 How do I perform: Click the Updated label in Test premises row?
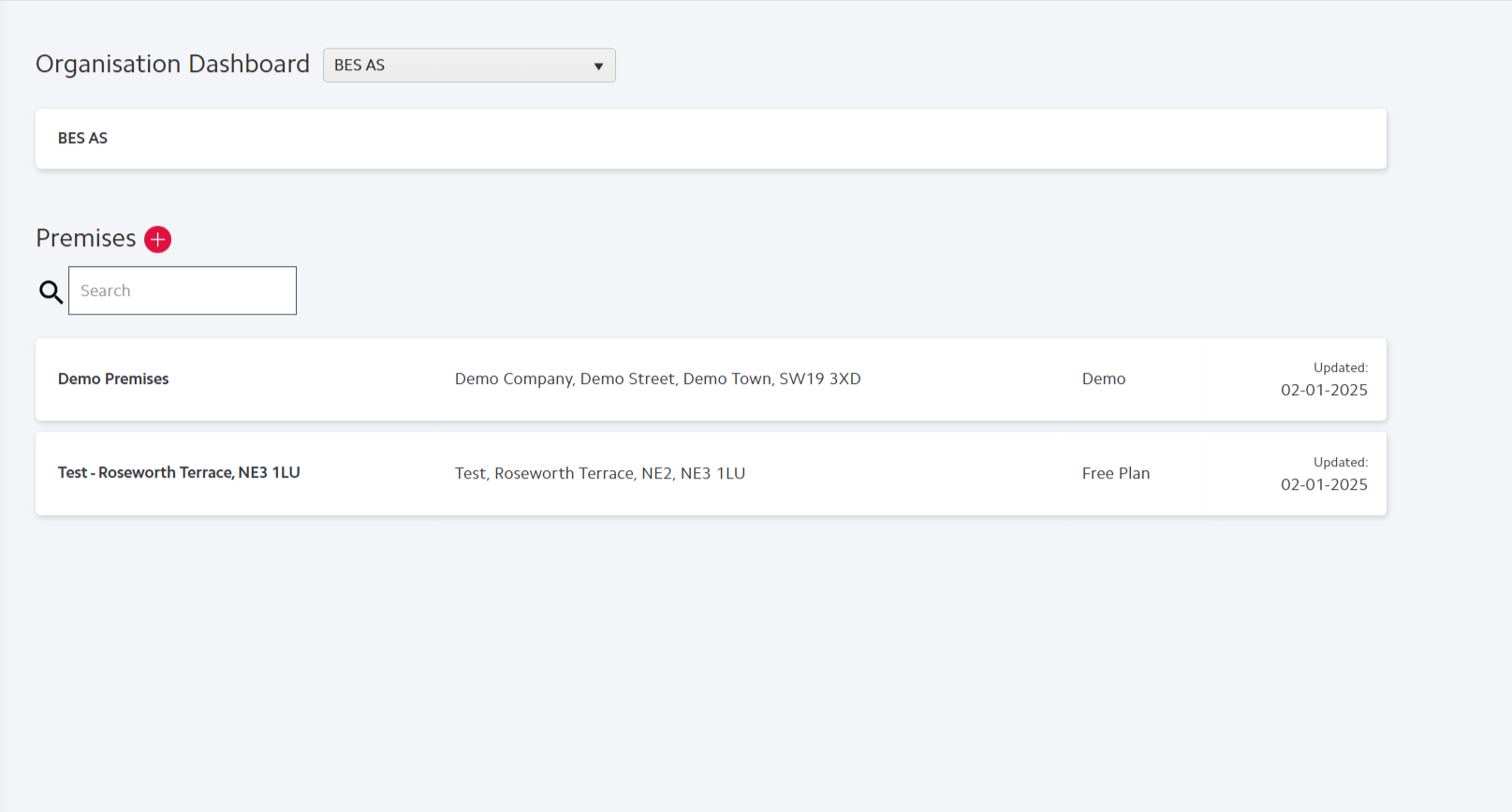(x=1340, y=463)
